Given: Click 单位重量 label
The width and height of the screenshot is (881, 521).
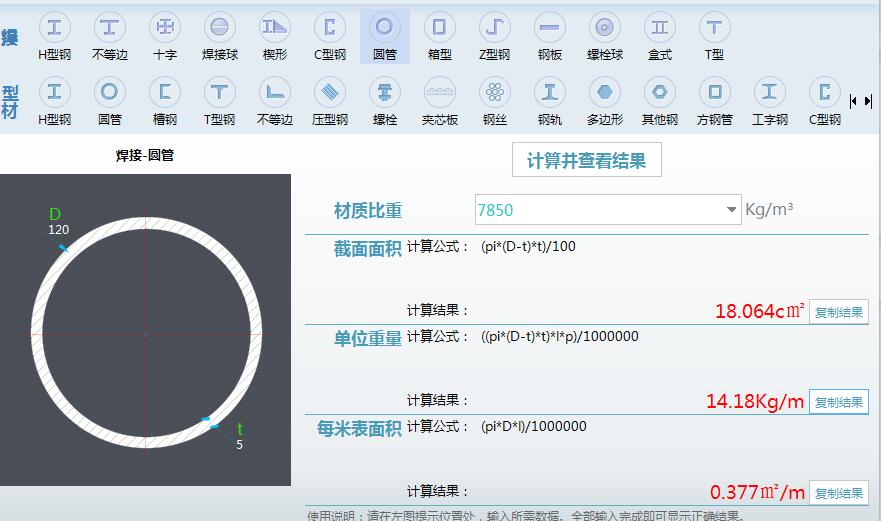Looking at the screenshot, I should (367, 338).
